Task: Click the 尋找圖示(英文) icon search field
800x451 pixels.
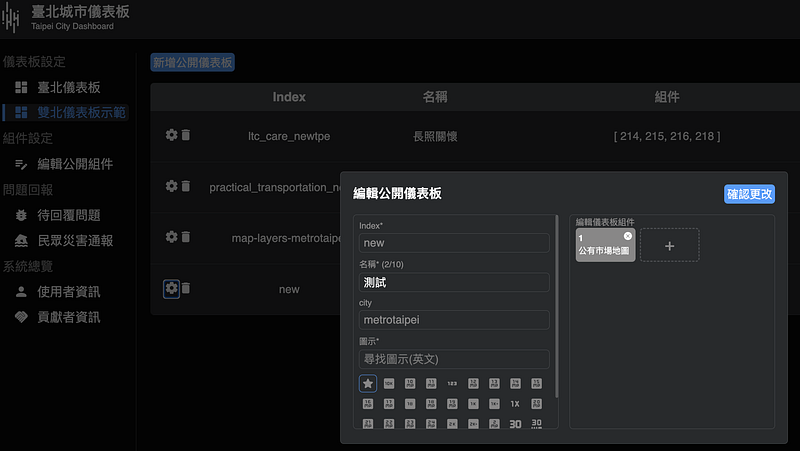Action: coord(454,359)
